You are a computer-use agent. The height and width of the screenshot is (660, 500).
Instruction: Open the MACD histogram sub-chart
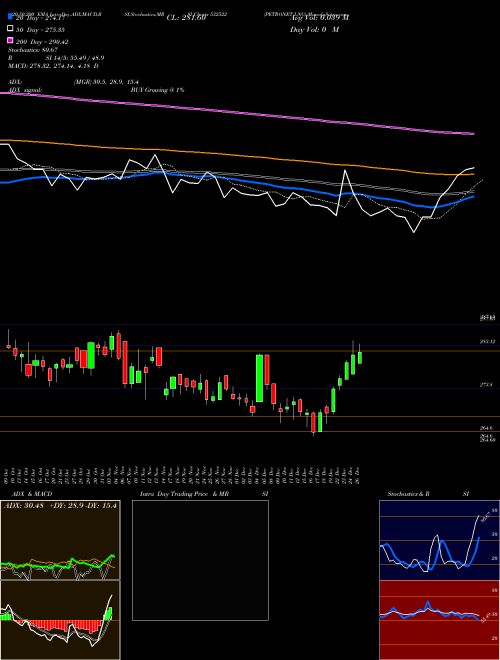(x=60, y=620)
